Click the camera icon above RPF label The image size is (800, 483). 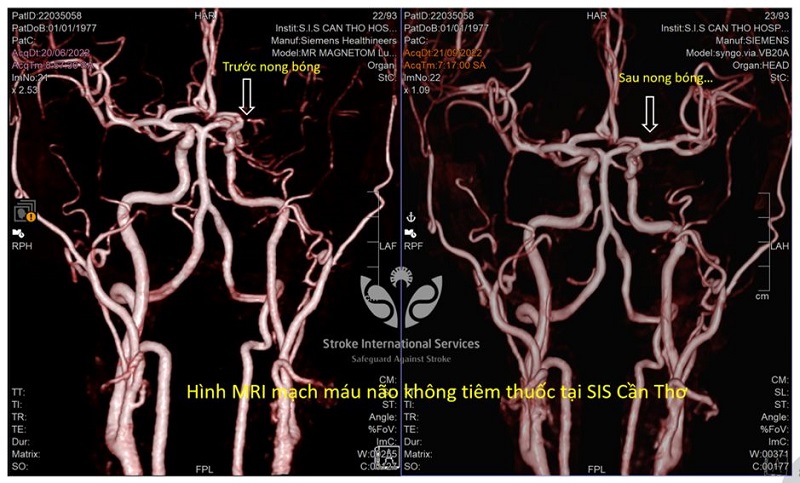410,232
